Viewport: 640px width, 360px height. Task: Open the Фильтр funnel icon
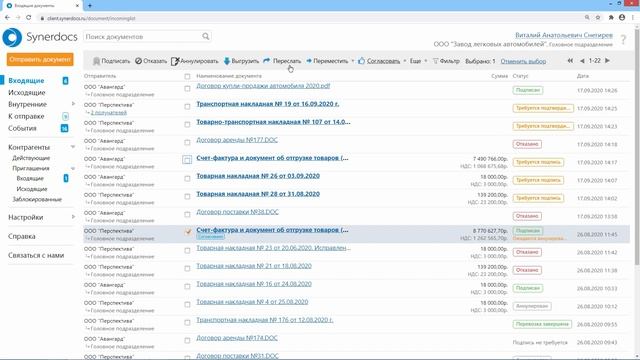(x=436, y=61)
